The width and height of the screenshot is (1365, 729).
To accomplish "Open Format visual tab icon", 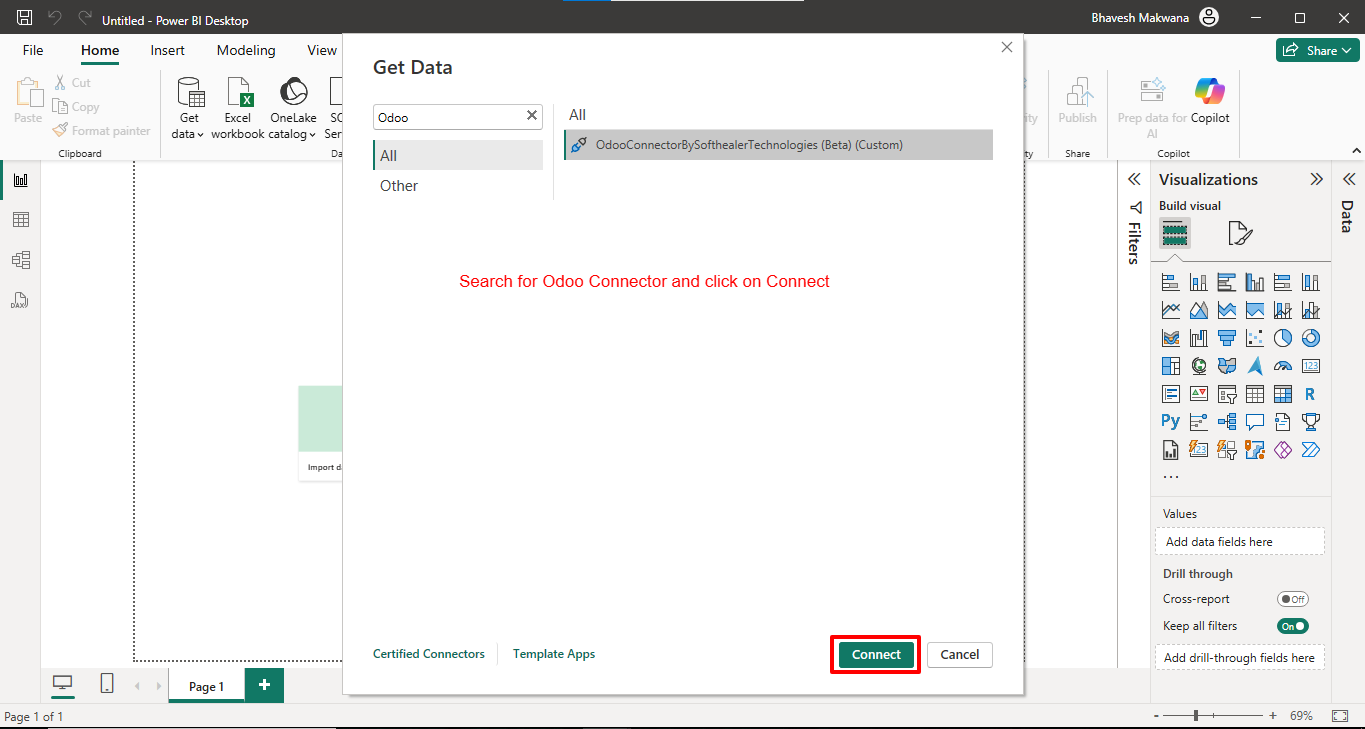I will (x=1240, y=234).
